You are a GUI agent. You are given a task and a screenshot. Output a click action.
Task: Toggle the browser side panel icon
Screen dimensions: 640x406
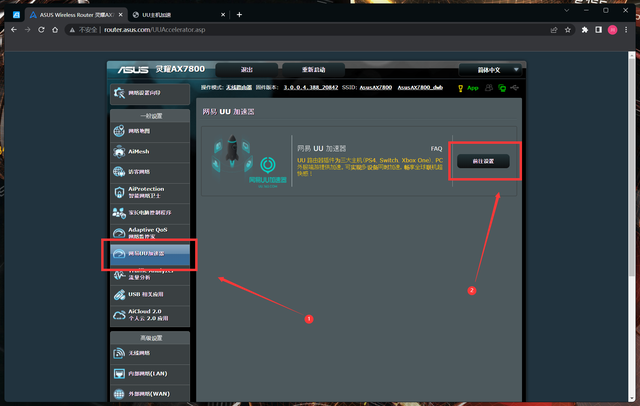coord(598,30)
